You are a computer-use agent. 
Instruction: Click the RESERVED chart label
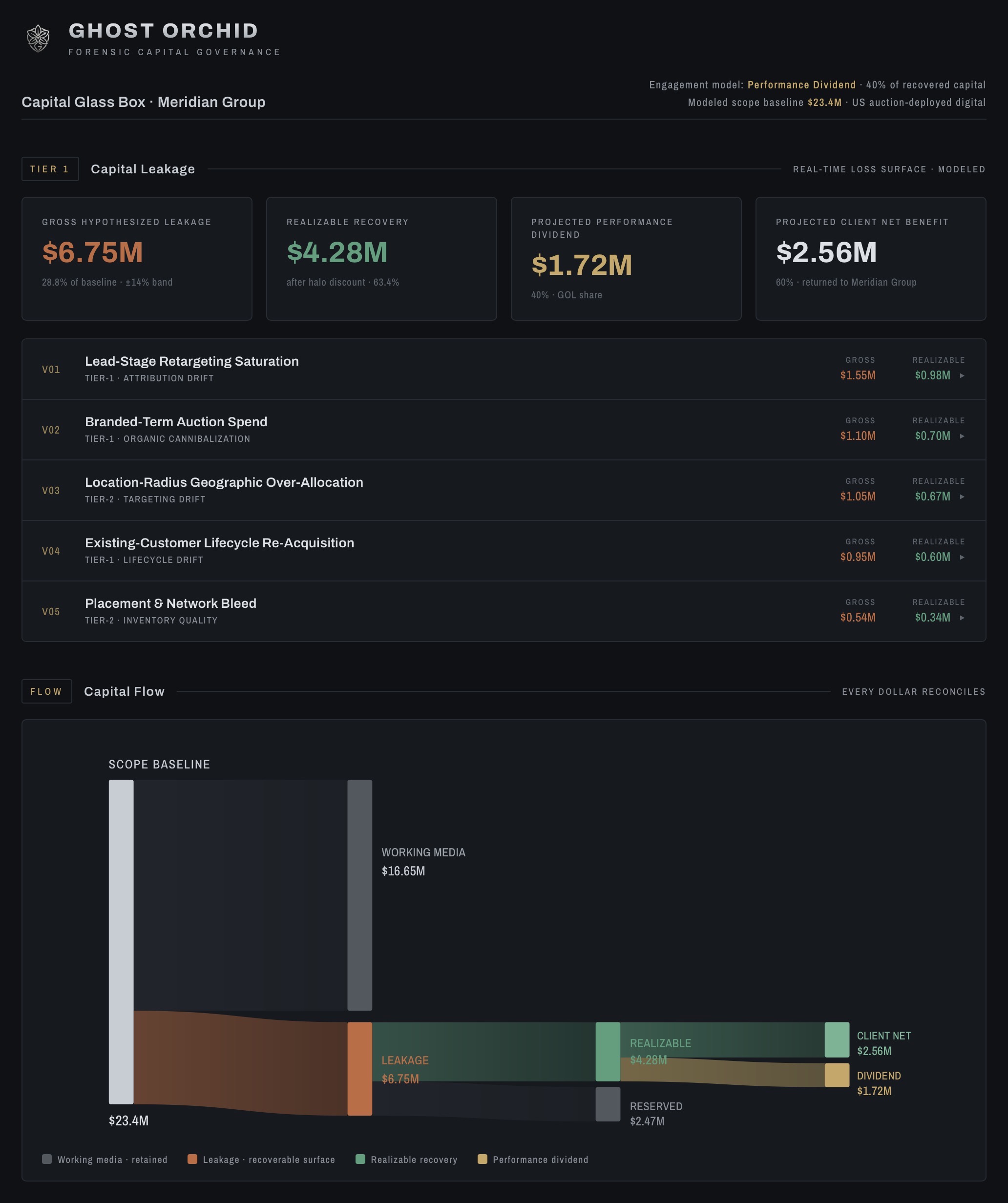(x=656, y=1106)
